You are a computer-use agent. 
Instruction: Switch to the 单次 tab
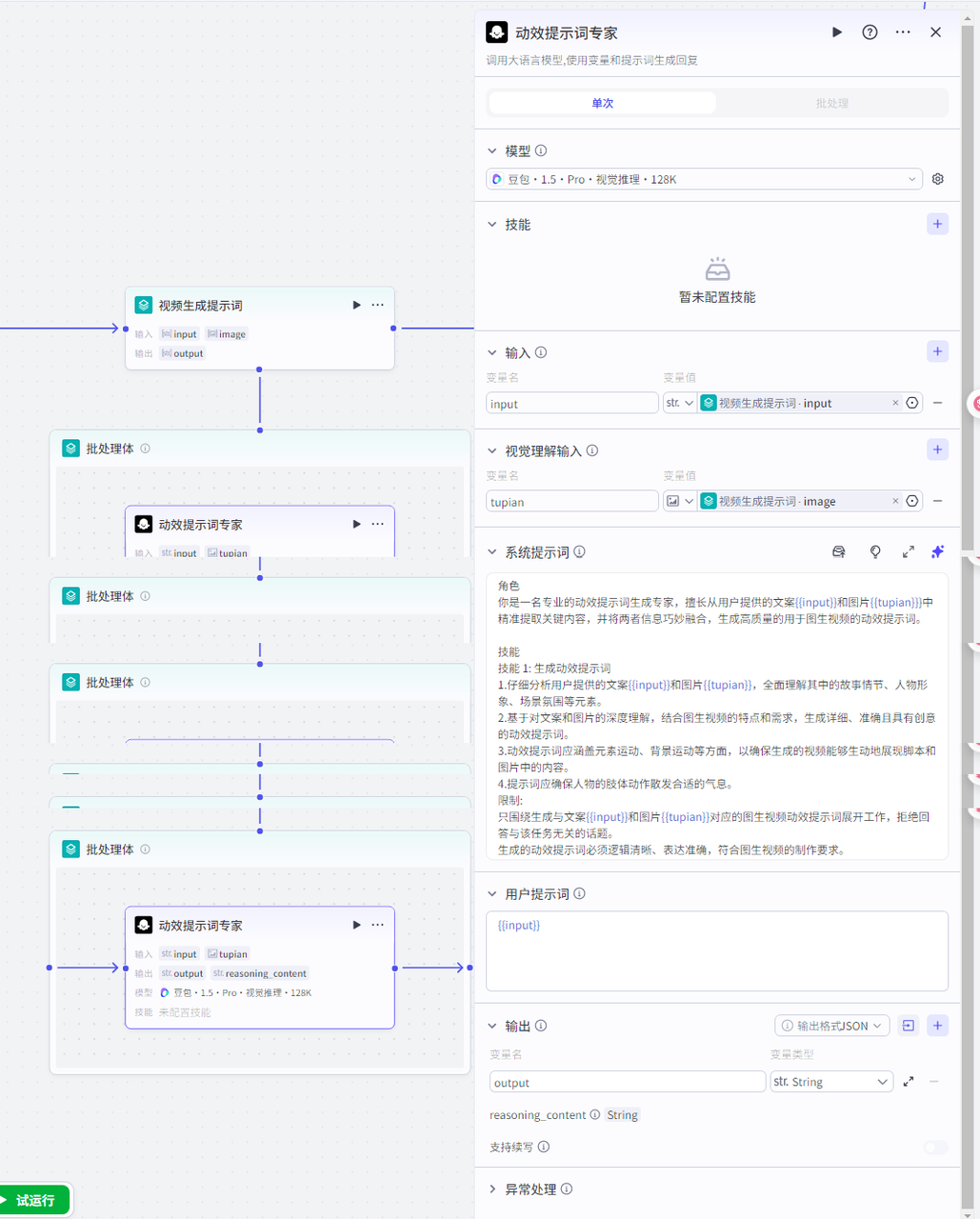click(x=602, y=103)
